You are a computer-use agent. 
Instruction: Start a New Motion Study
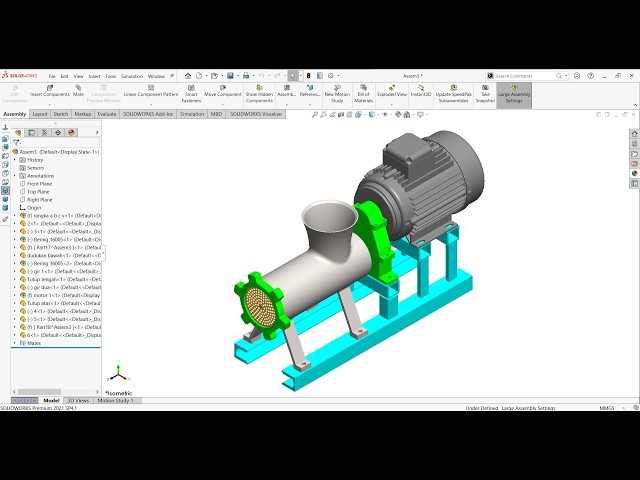coord(337,94)
